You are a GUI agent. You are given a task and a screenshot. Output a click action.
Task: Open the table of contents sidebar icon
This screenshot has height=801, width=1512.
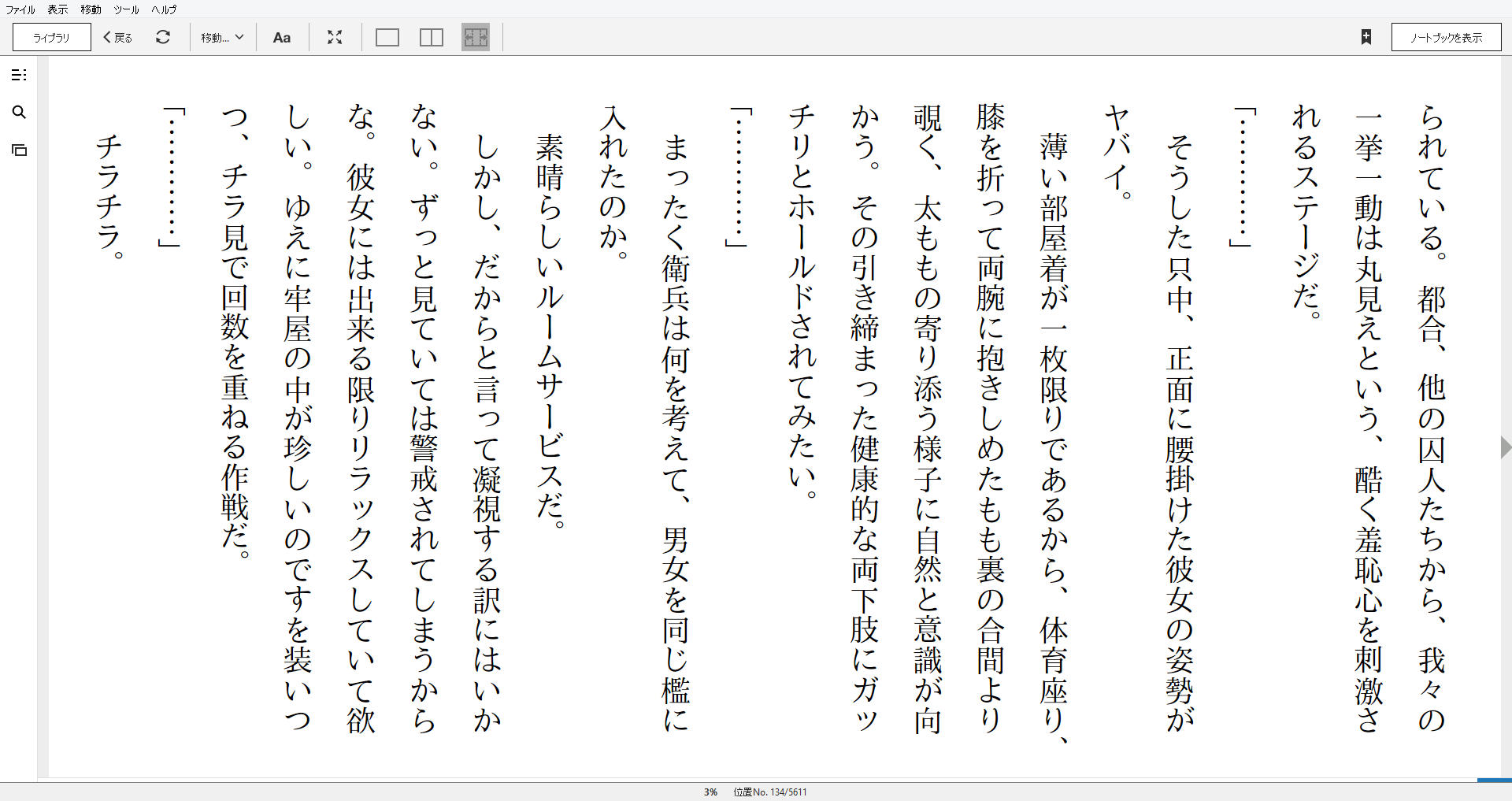pos(19,75)
